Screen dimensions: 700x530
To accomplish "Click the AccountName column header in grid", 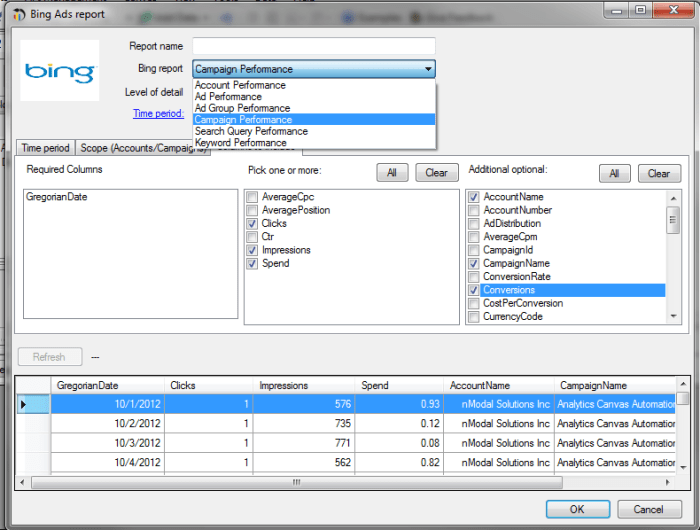I will [x=499, y=386].
